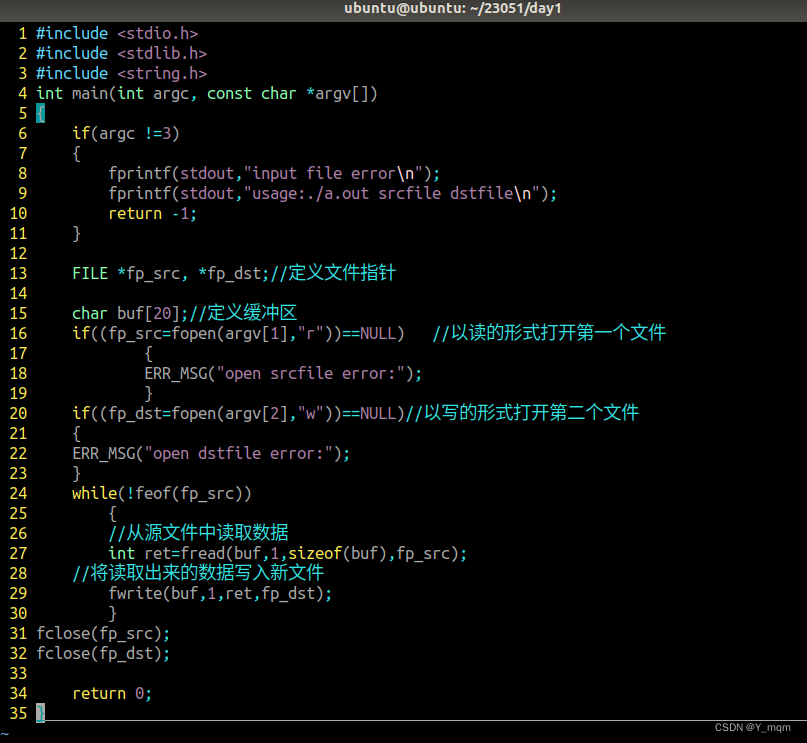Click the highlighted opening brace on line 5
Screen dimensions: 807x743
(41, 114)
